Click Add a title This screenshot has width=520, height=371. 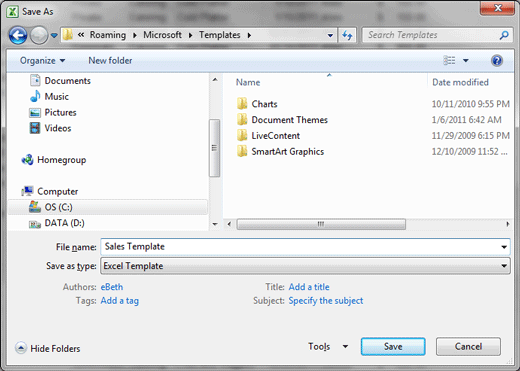click(309, 287)
